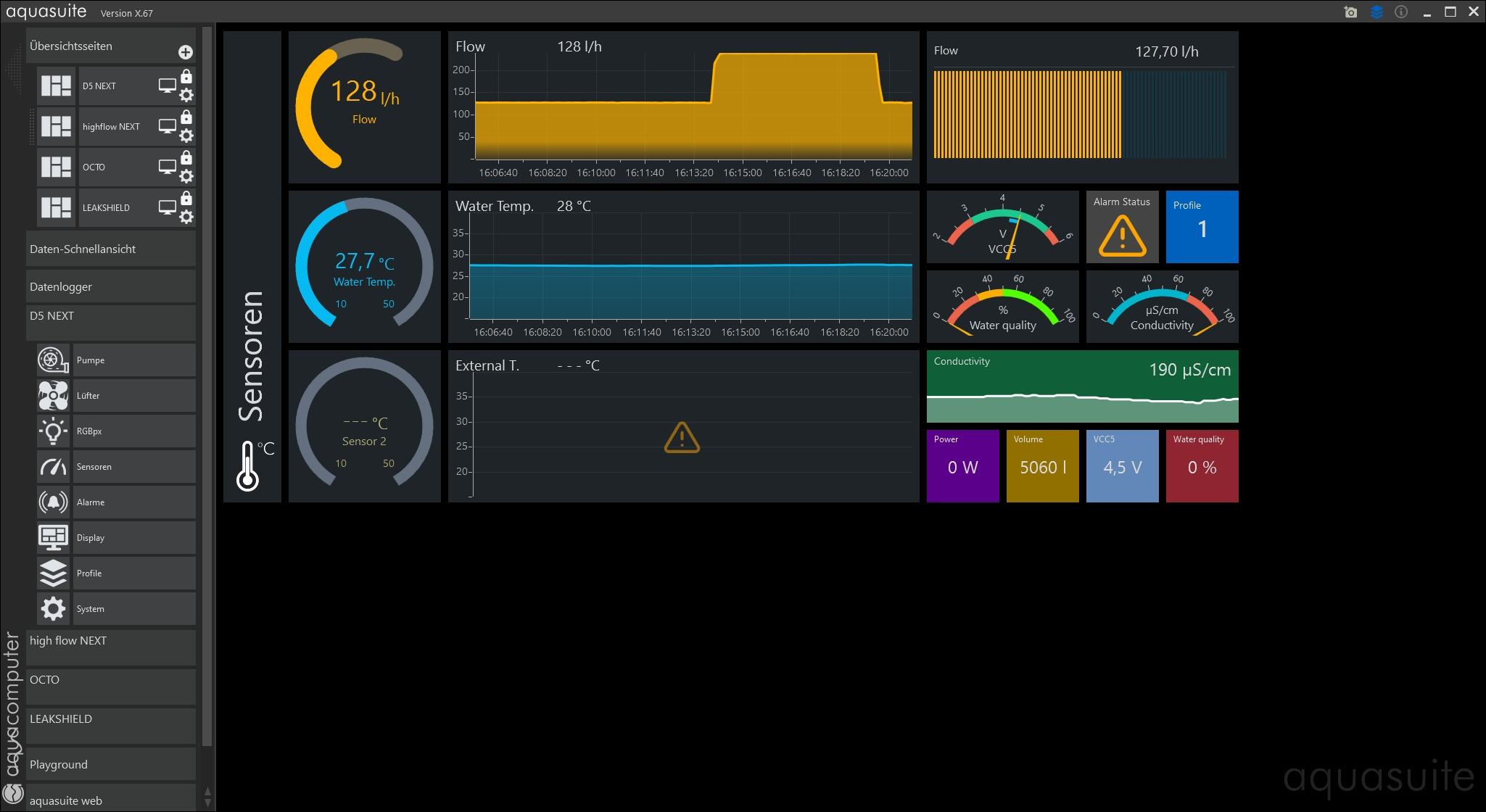Open settings gear for D5 NEXT page

point(186,95)
